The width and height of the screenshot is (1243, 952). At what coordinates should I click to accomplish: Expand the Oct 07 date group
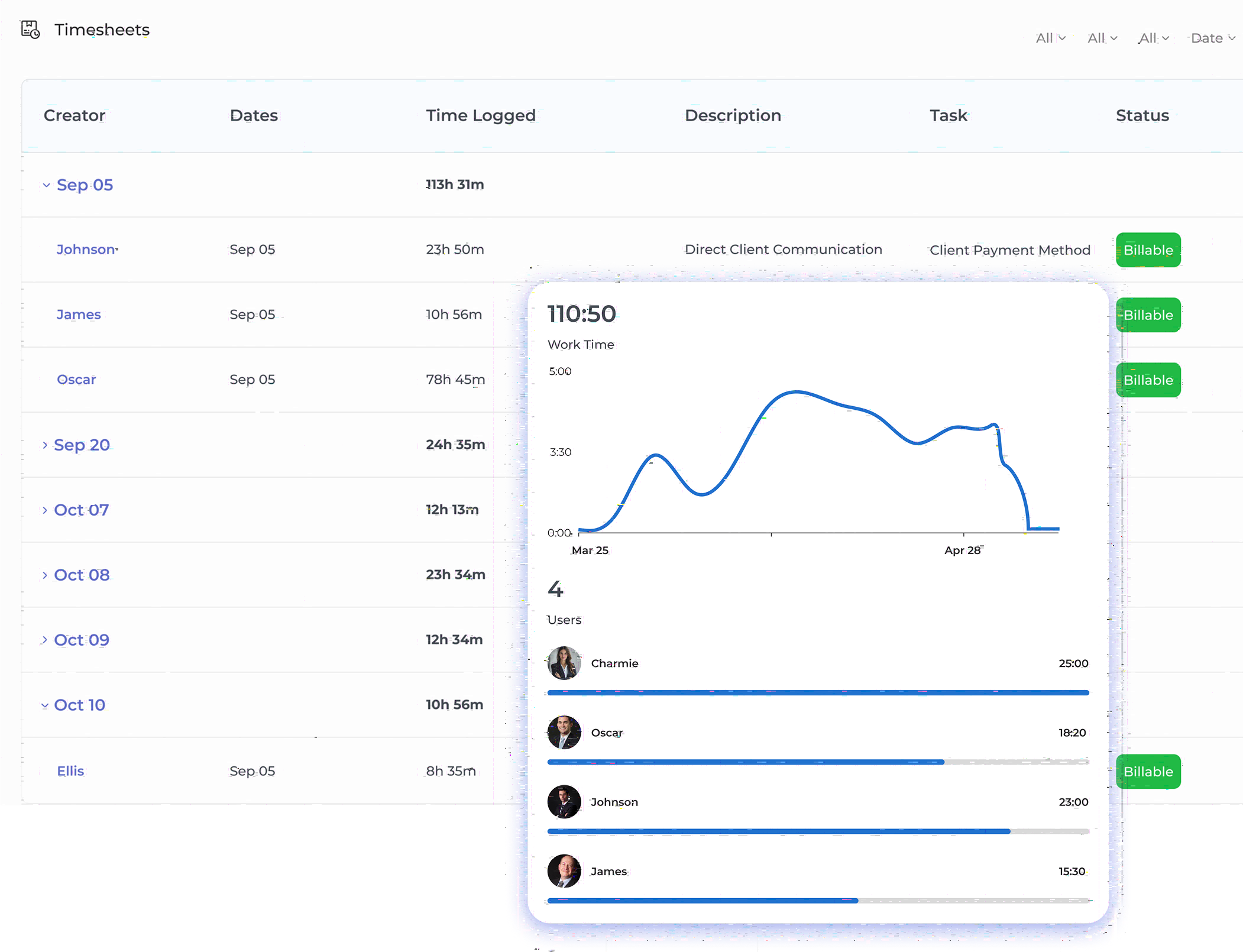click(44, 510)
